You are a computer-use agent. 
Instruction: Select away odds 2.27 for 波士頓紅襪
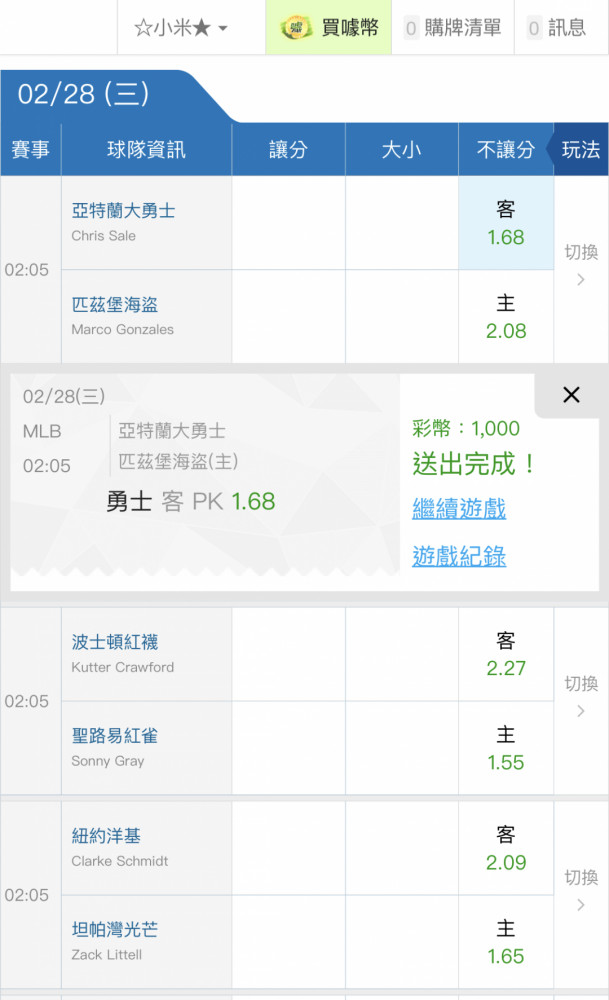(x=506, y=654)
